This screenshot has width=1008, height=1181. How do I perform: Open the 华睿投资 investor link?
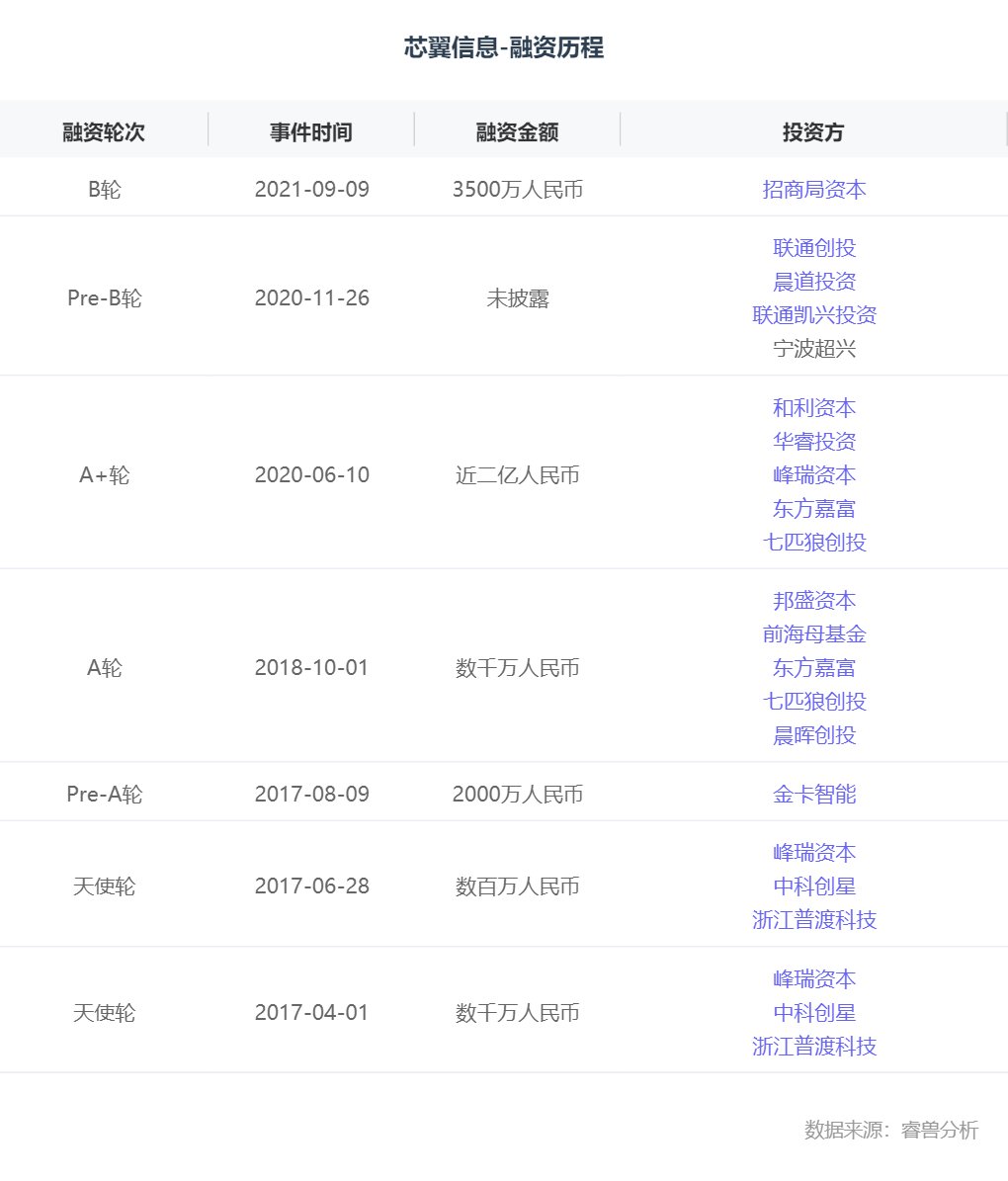pyautogui.click(x=813, y=442)
